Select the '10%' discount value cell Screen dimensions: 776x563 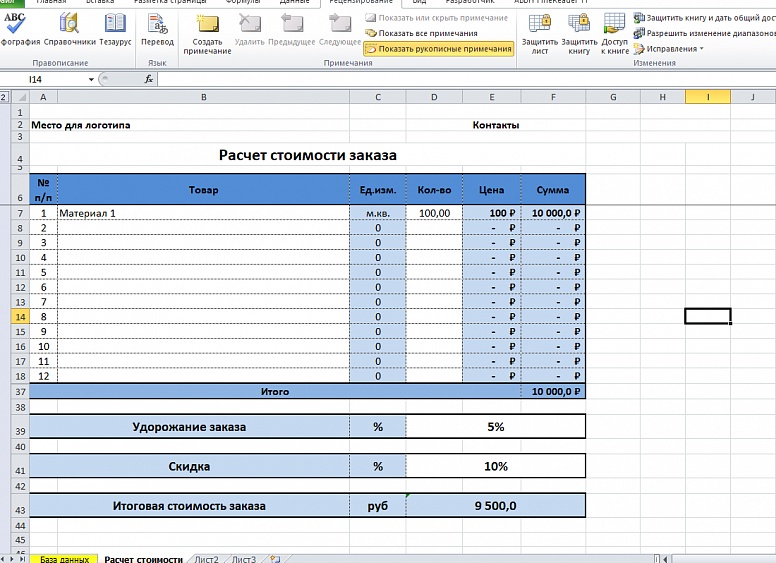[x=495, y=466]
